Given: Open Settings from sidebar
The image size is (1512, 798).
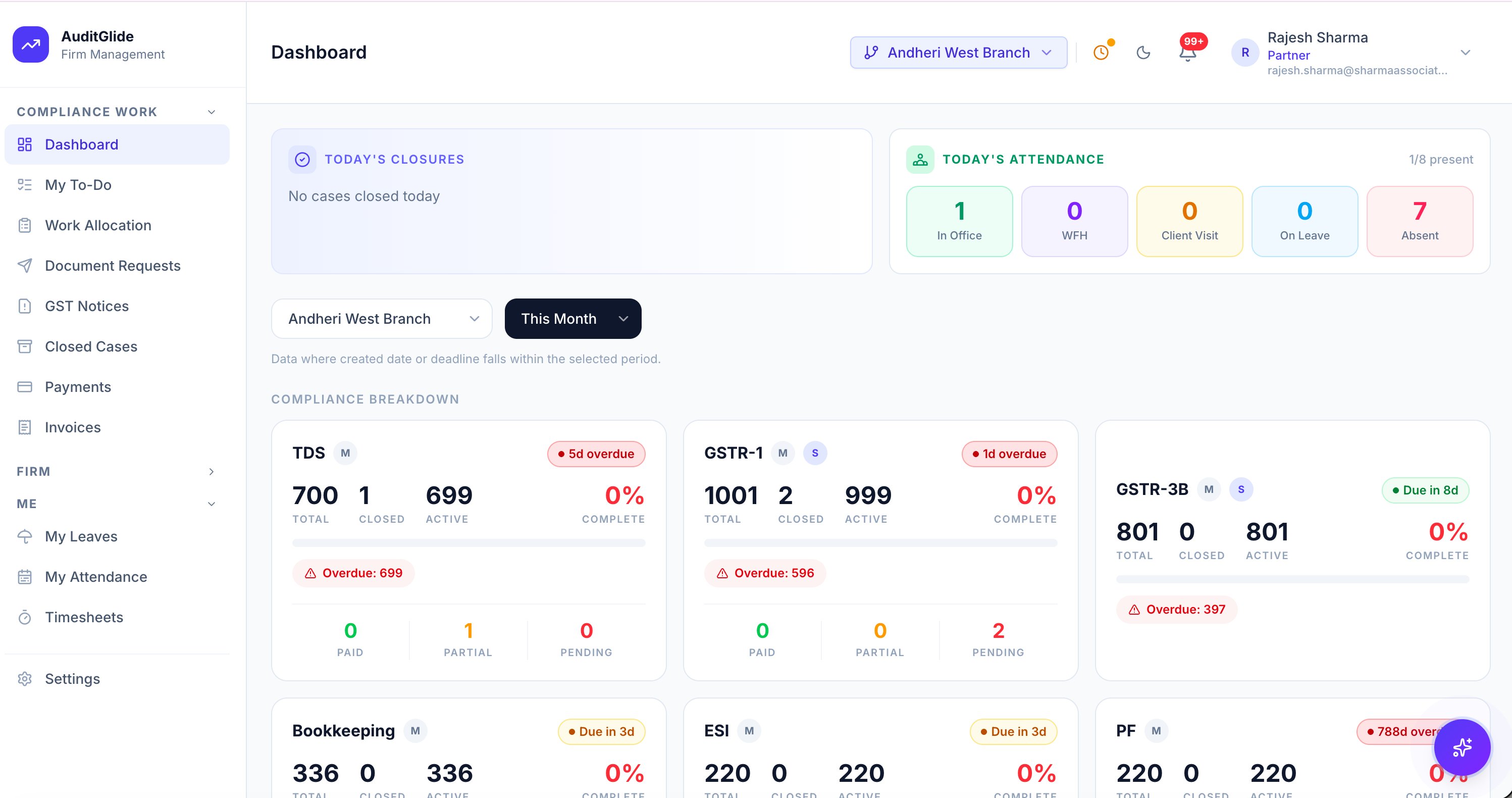Looking at the screenshot, I should click(118, 679).
